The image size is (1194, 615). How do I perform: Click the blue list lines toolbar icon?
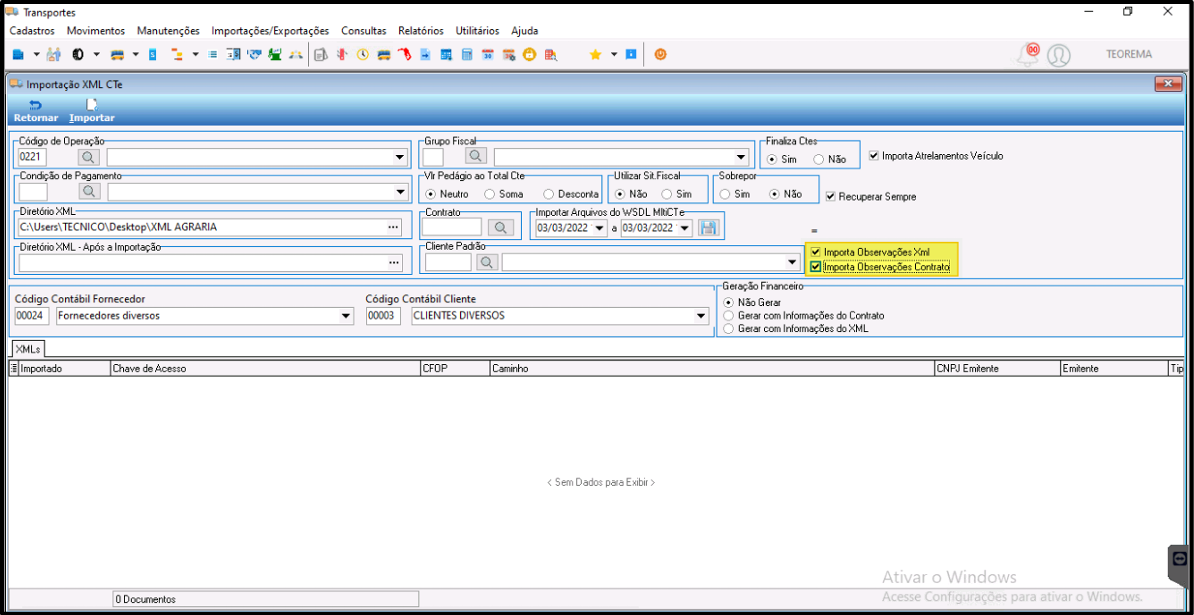213,55
